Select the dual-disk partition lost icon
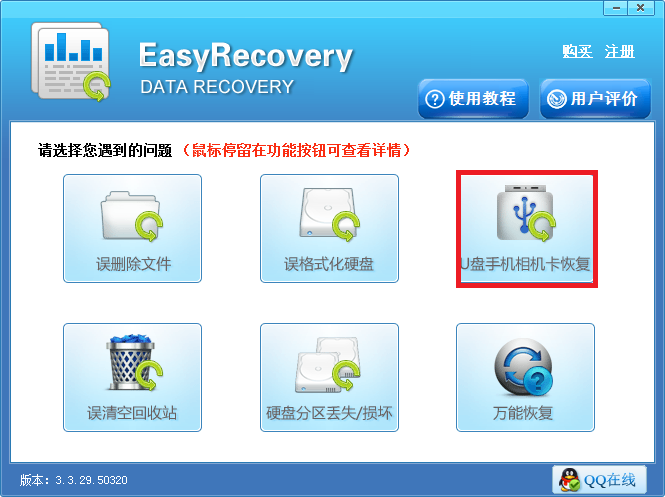The image size is (665, 497). [x=328, y=365]
